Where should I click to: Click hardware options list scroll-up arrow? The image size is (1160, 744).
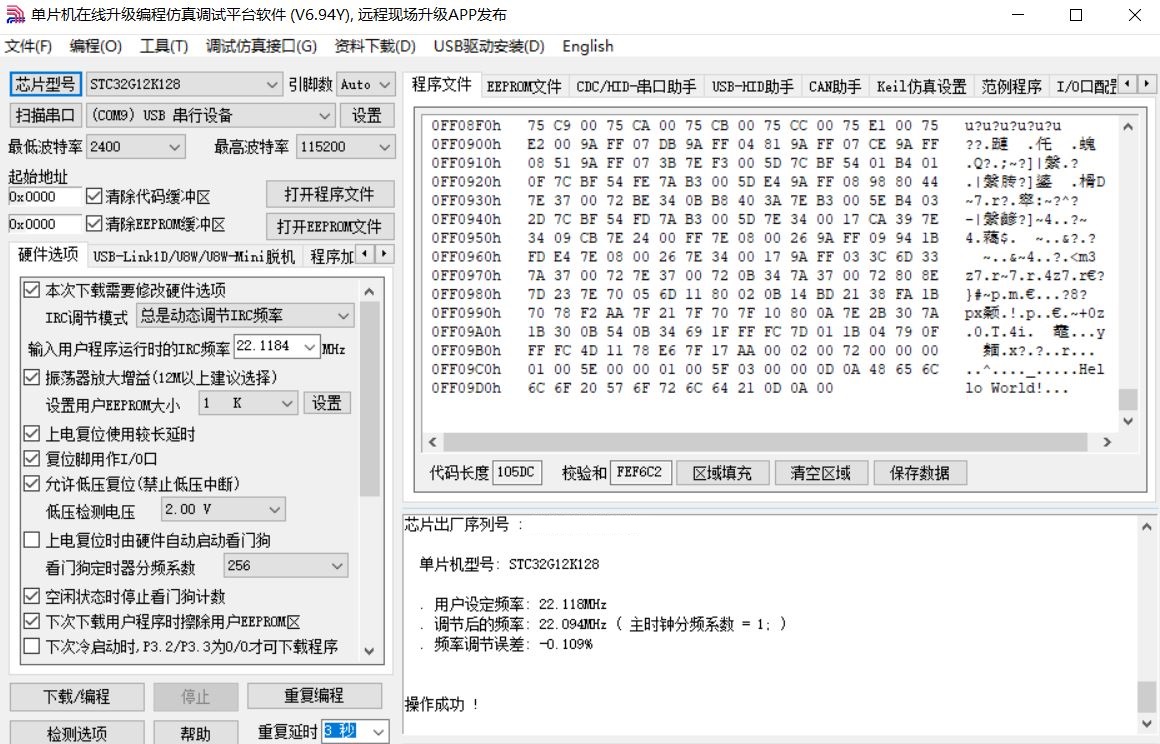point(369,291)
